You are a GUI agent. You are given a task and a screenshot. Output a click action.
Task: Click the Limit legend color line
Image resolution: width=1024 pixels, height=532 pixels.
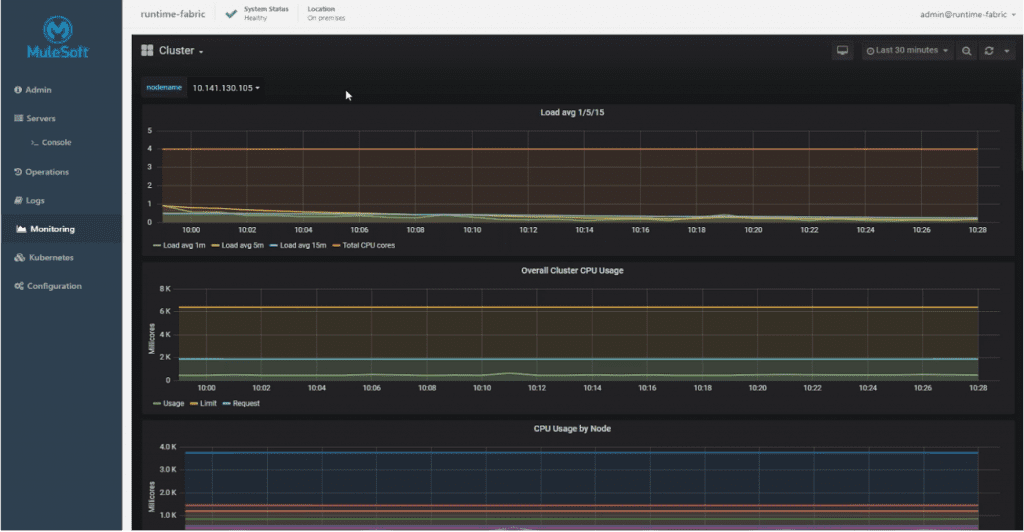[194, 404]
